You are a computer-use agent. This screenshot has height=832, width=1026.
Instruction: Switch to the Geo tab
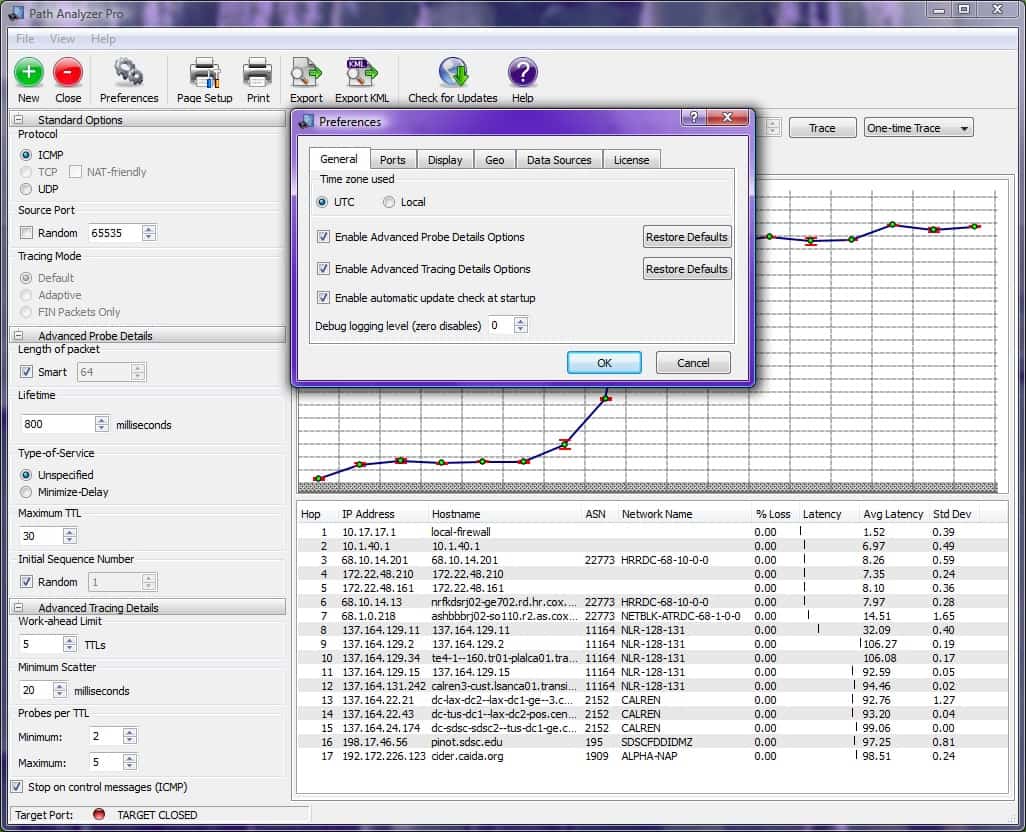495,160
